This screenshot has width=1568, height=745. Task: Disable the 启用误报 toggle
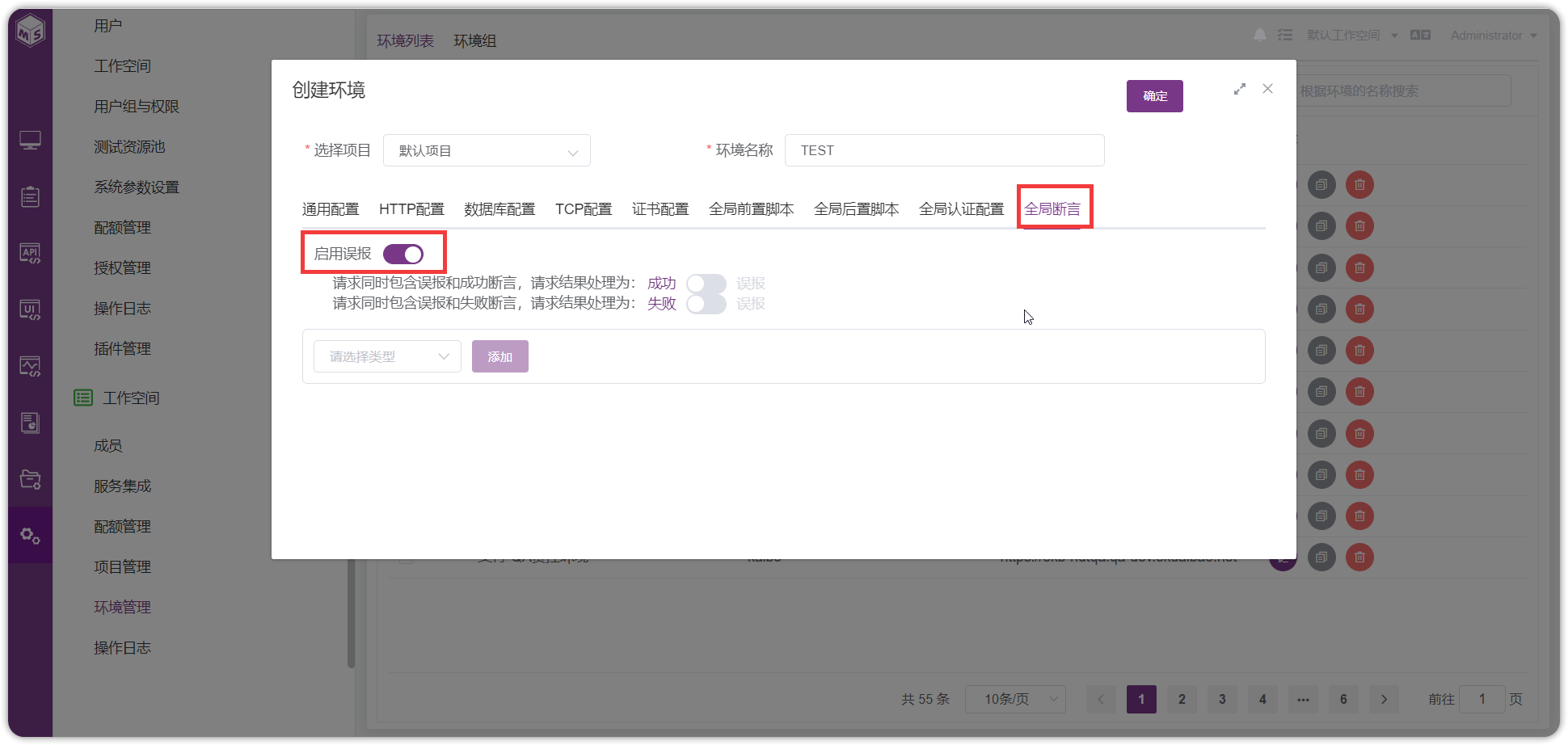pyautogui.click(x=403, y=255)
